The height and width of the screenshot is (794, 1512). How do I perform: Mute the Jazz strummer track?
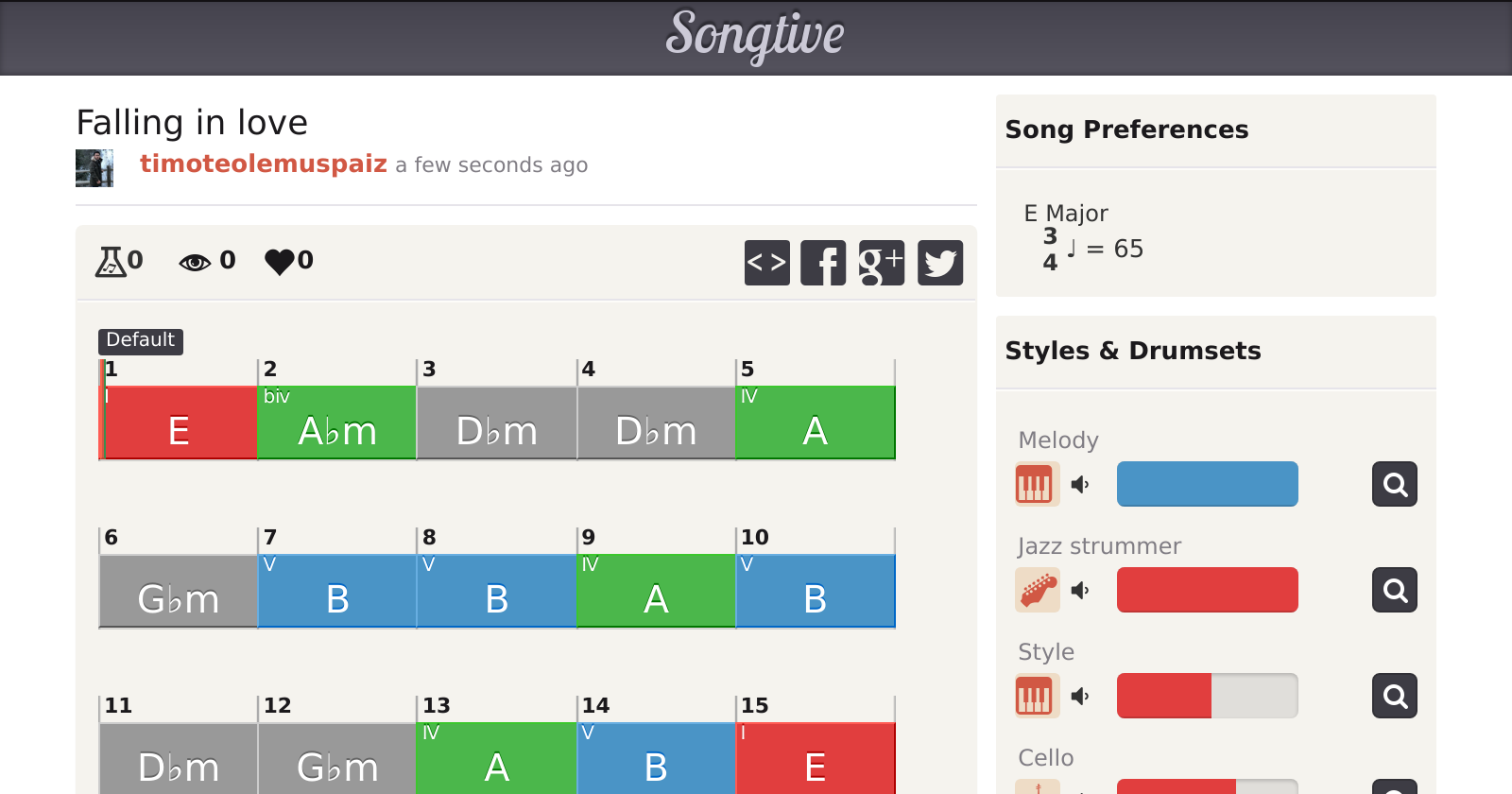tap(1080, 591)
